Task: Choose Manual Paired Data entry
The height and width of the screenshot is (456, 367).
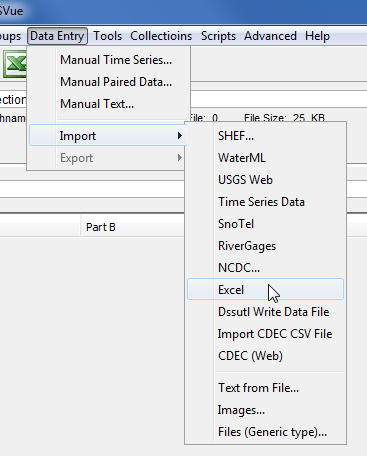Action: (116, 82)
